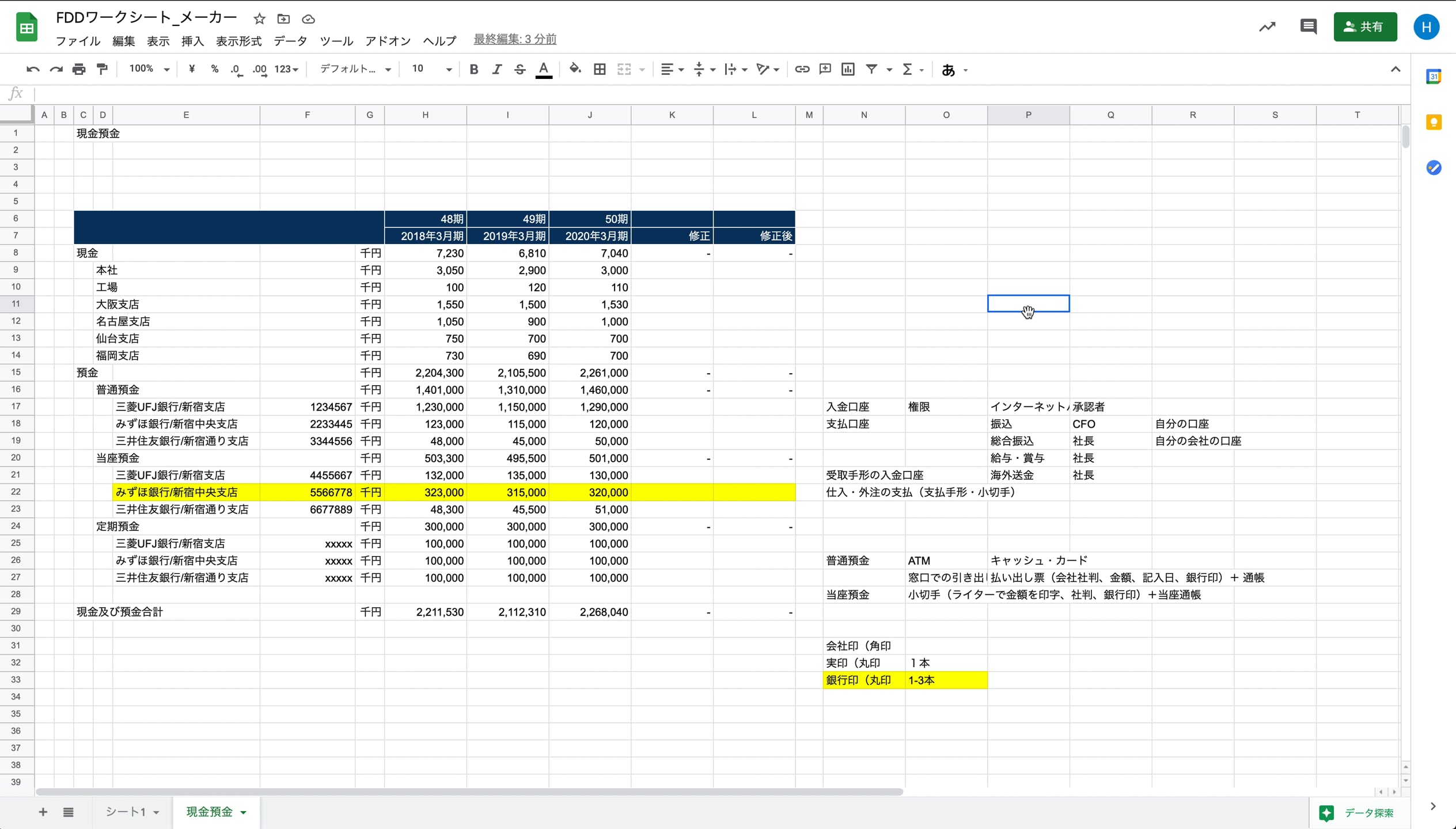The width and height of the screenshot is (1456, 829).
Task: Select the paint format roller icon
Action: (102, 70)
